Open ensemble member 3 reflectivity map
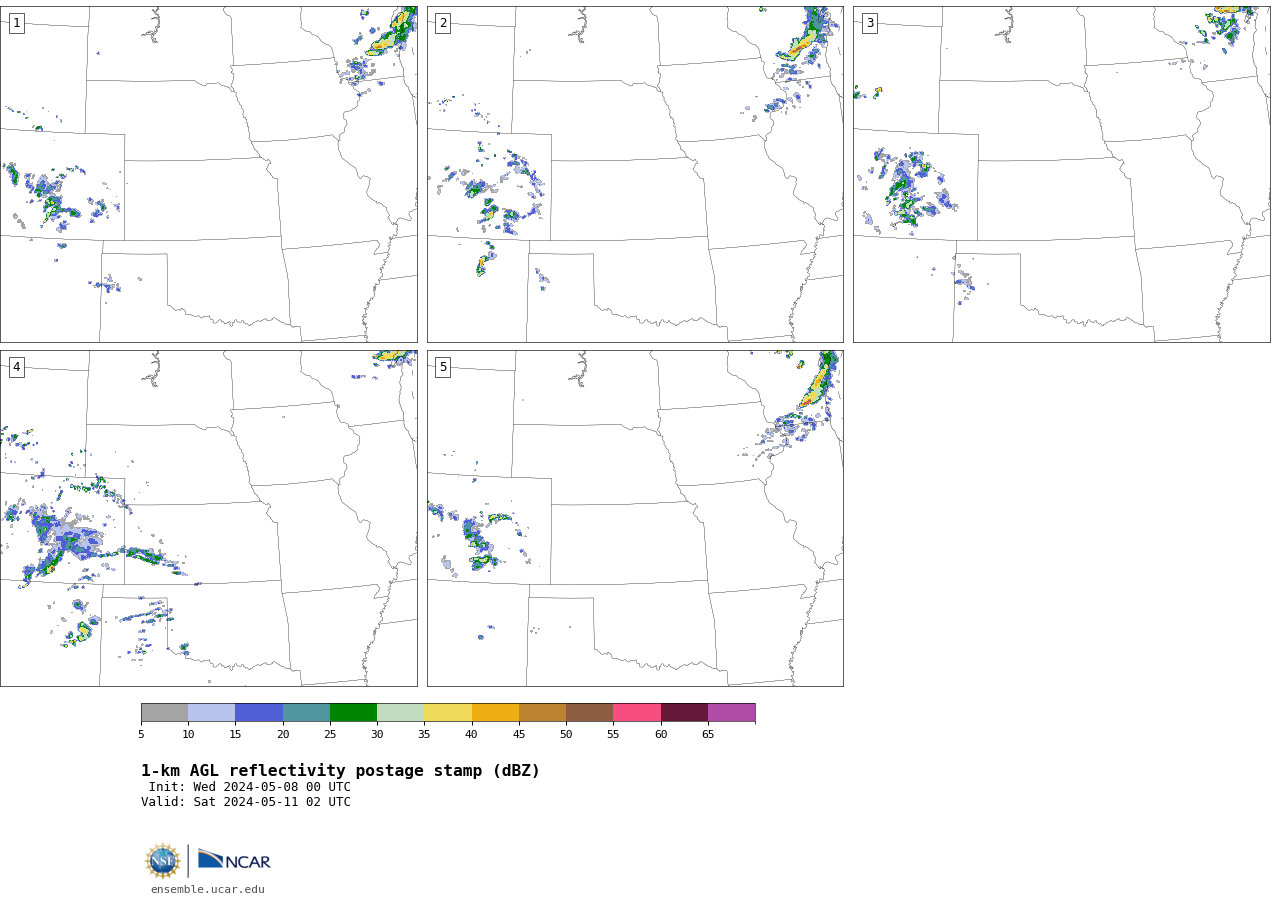The height and width of the screenshot is (901, 1280). [1062, 174]
